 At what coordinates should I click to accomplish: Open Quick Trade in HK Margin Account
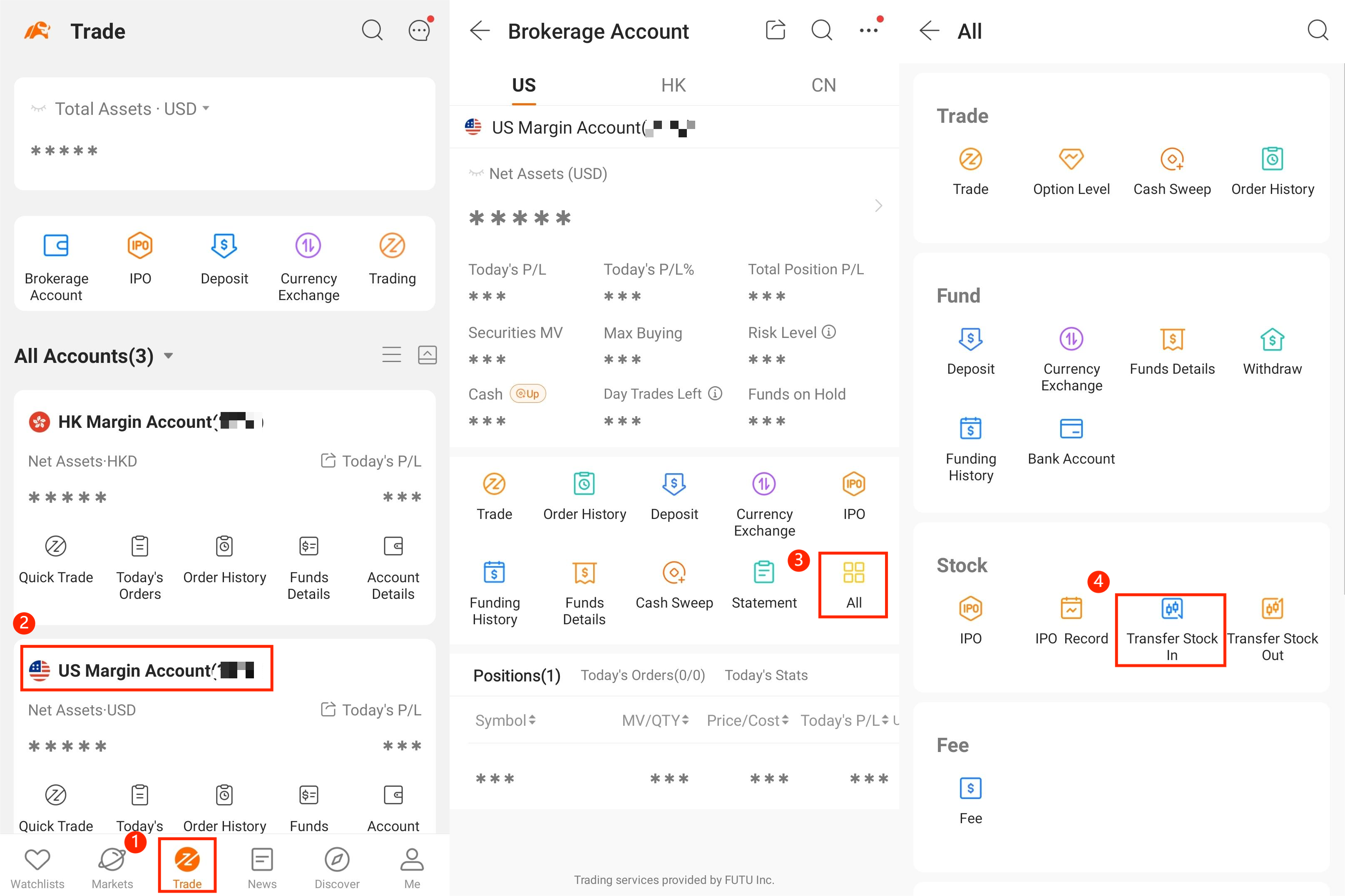pos(55,559)
